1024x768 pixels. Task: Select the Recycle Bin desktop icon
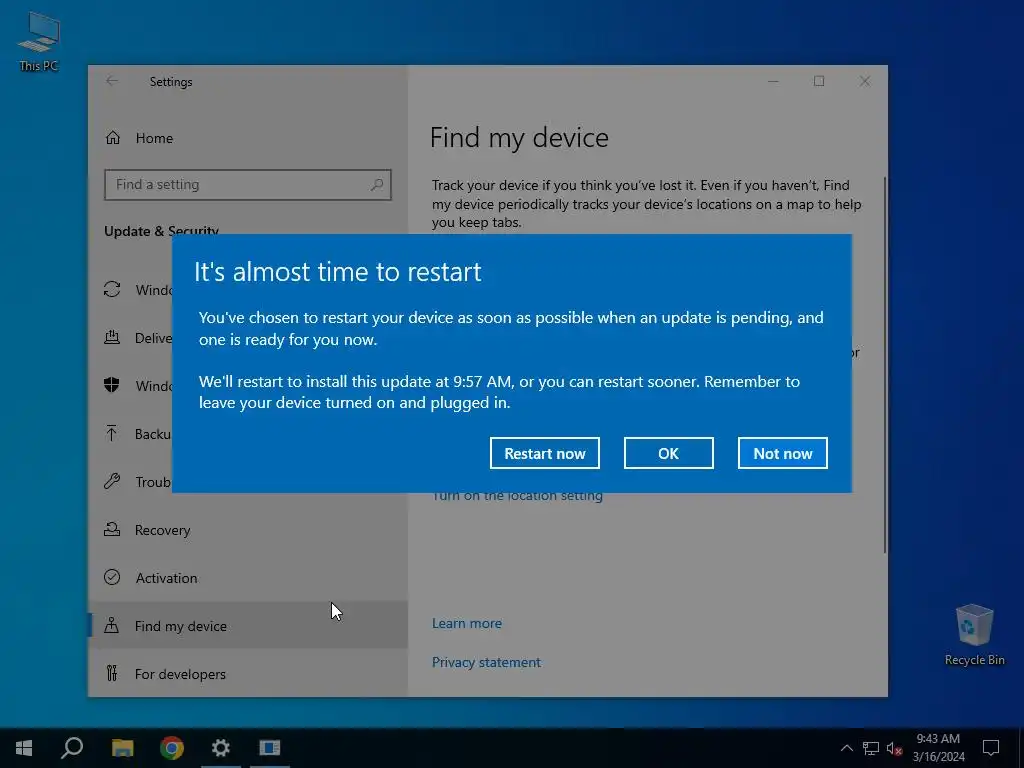[x=974, y=635]
